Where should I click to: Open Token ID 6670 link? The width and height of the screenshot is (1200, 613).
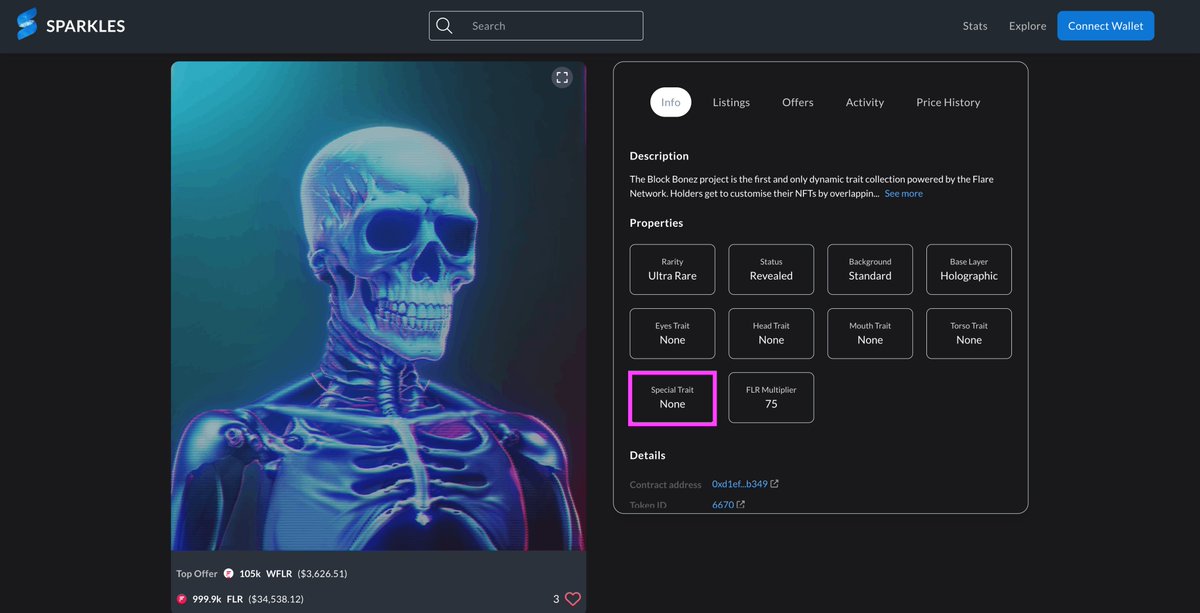pyautogui.click(x=723, y=505)
